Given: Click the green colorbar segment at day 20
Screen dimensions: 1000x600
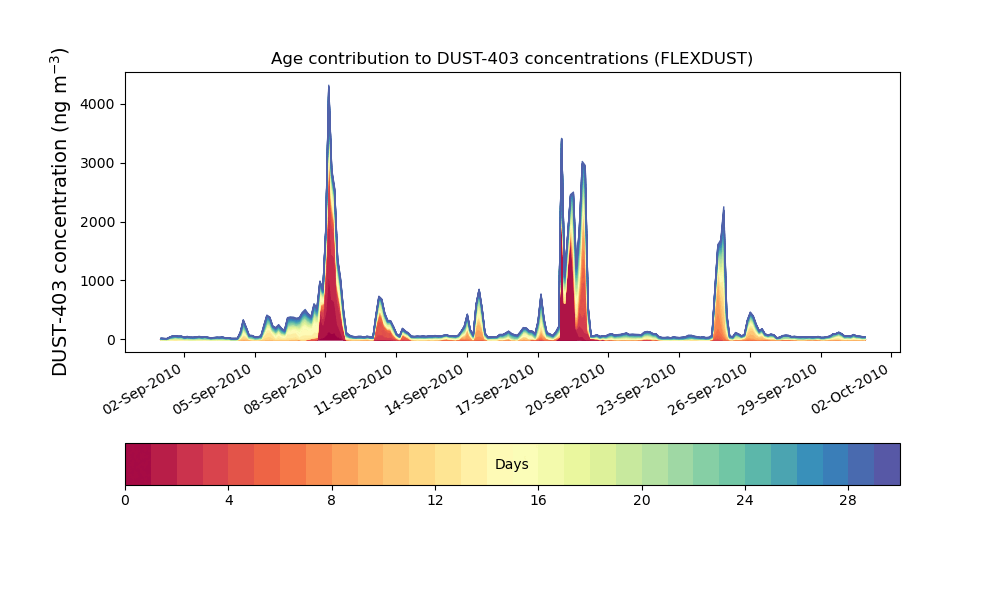Looking at the screenshot, I should [x=655, y=464].
